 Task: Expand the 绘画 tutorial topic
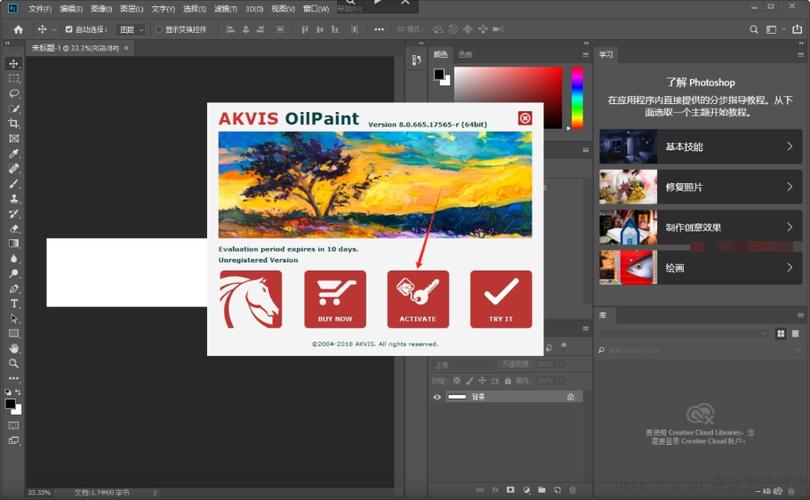(x=700, y=268)
